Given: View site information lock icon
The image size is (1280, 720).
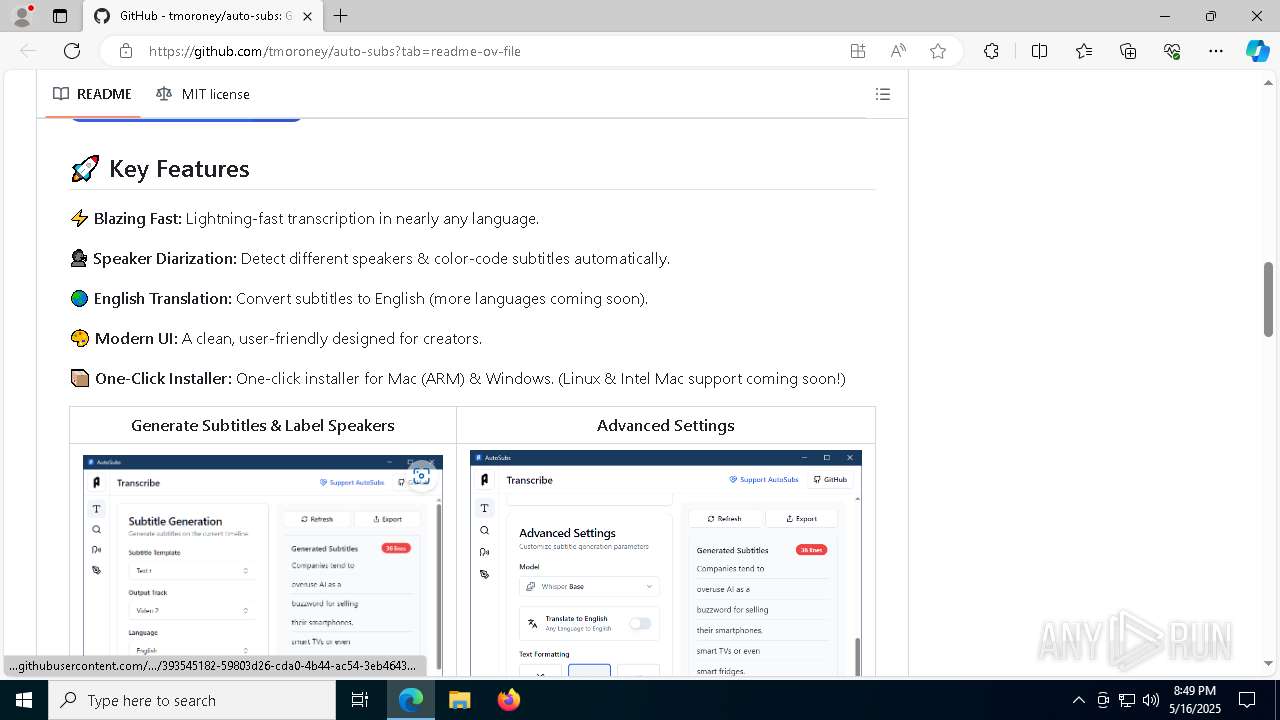Looking at the screenshot, I should (126, 51).
